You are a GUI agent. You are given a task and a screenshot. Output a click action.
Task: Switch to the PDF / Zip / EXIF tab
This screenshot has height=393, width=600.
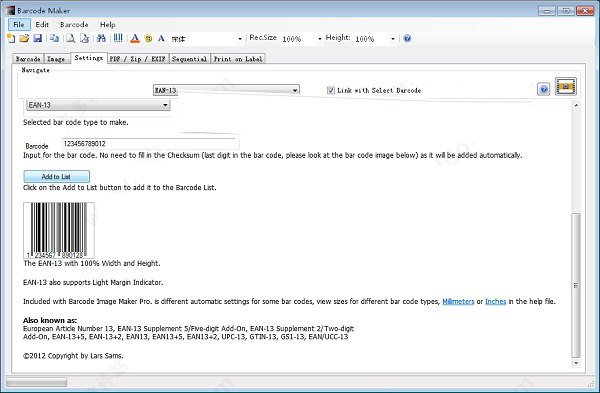point(137,59)
